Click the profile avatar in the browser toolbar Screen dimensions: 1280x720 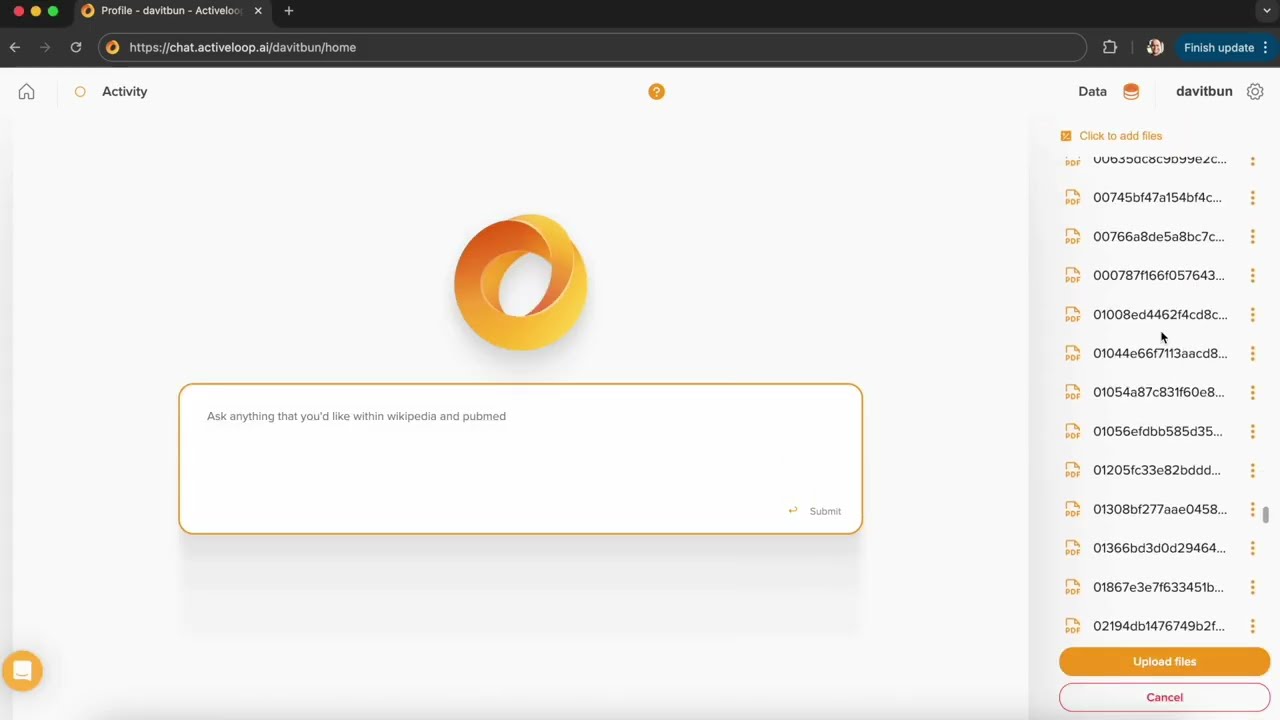pos(1155,47)
